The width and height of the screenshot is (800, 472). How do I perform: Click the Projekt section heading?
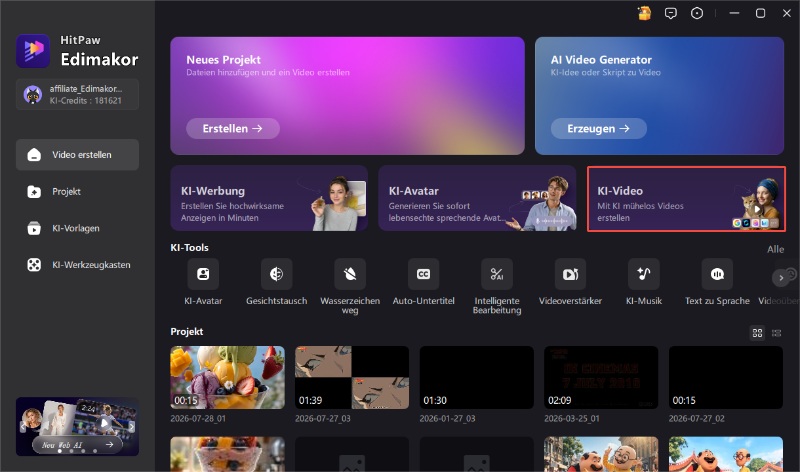click(x=187, y=332)
